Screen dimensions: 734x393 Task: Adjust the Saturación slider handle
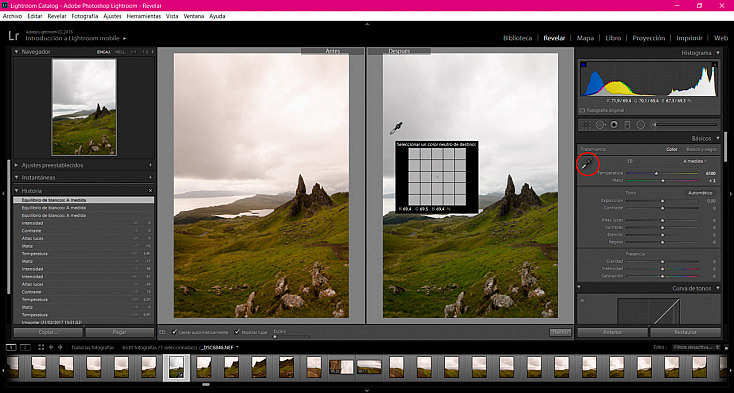[x=662, y=277]
